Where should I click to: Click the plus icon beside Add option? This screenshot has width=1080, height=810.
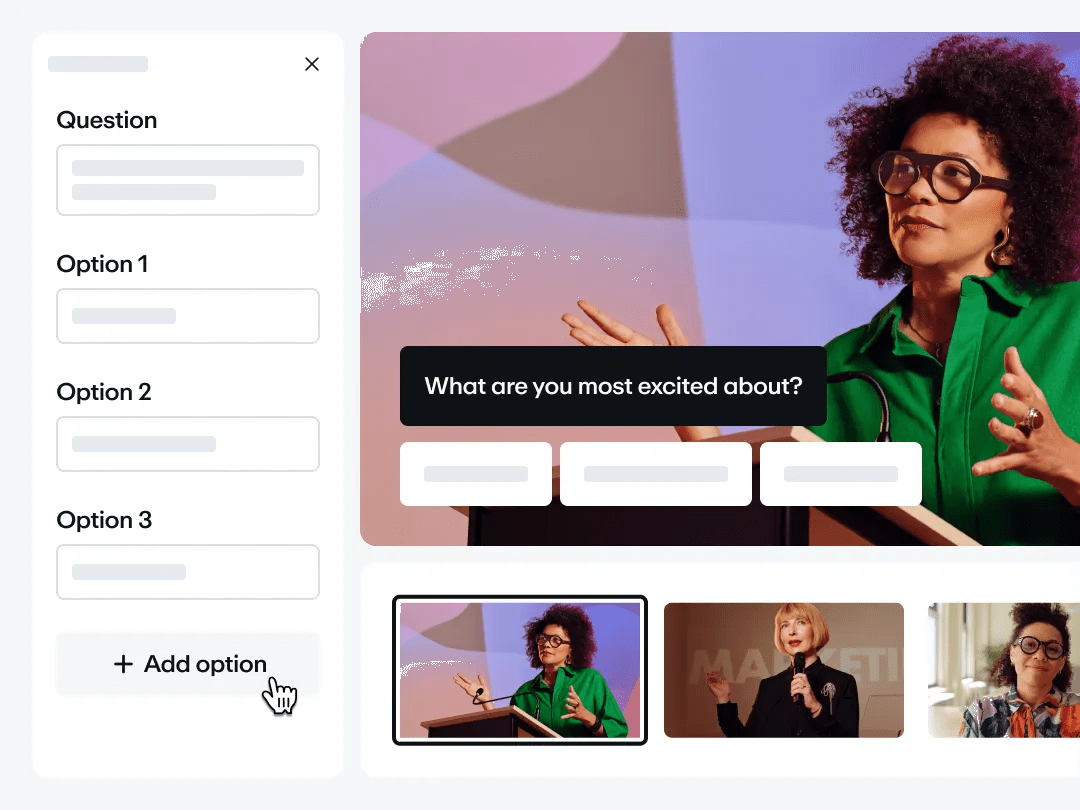(123, 663)
